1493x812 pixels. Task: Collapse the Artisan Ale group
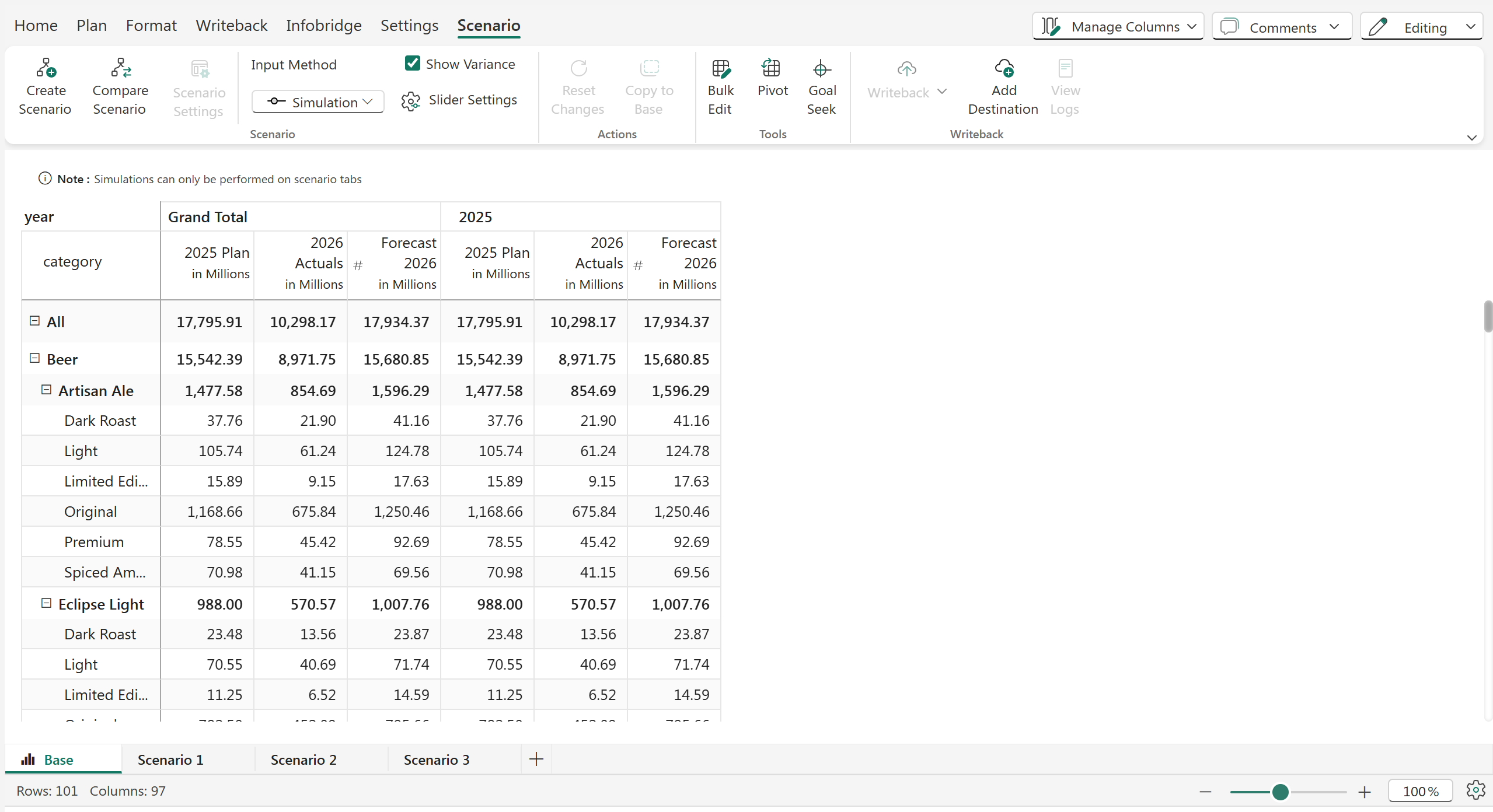[46, 390]
